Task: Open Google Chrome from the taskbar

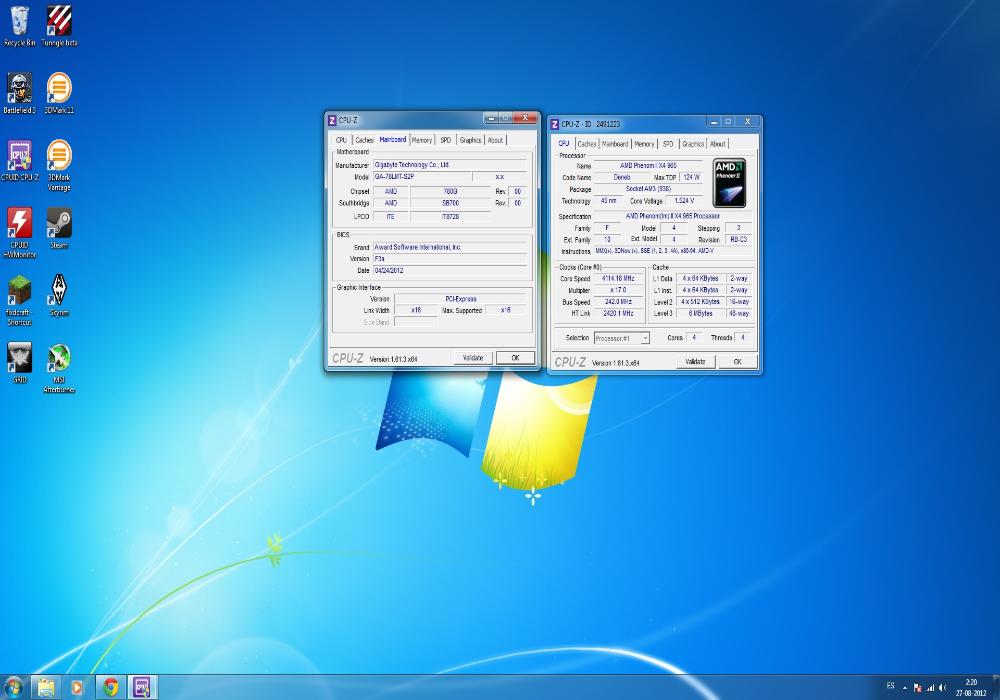Action: (110, 687)
